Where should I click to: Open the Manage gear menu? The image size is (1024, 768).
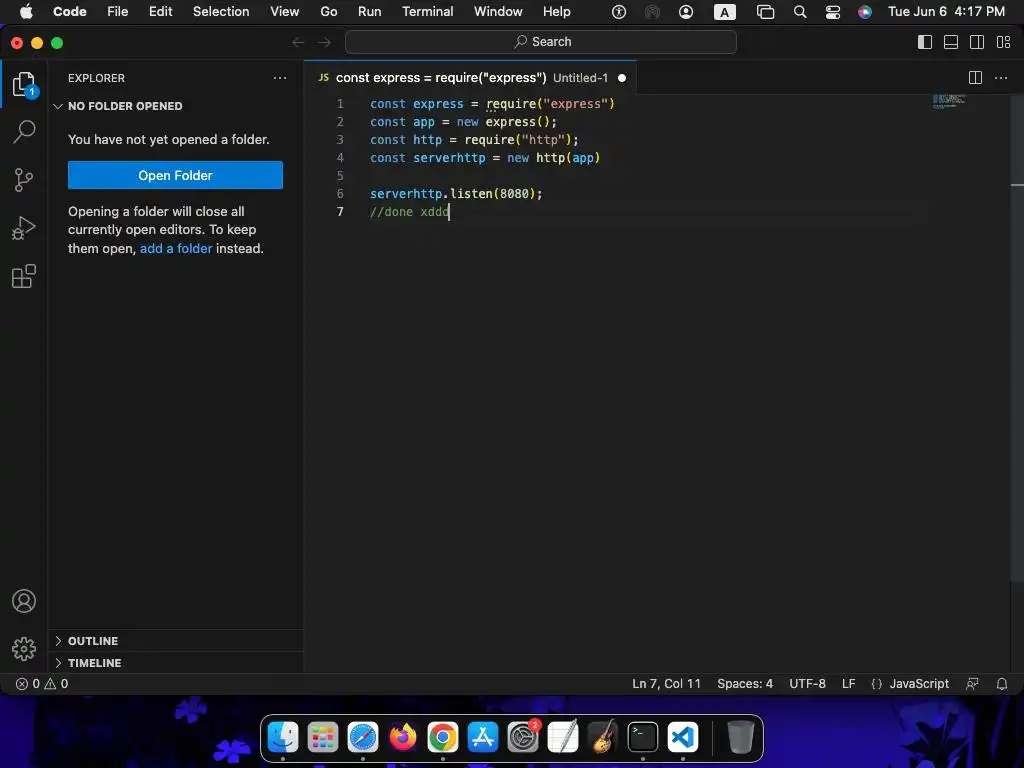[24, 648]
